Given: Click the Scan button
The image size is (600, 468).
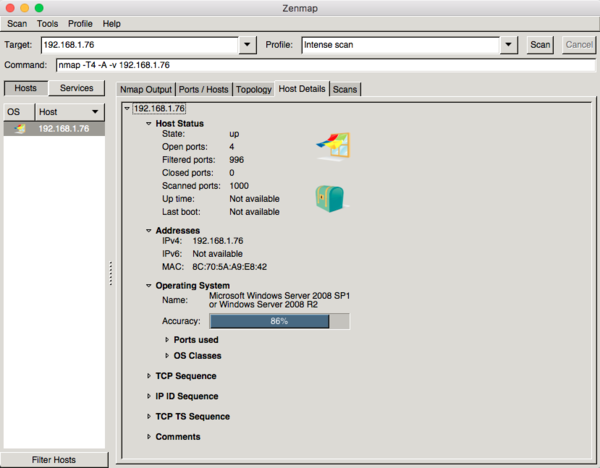Looking at the screenshot, I should point(540,45).
